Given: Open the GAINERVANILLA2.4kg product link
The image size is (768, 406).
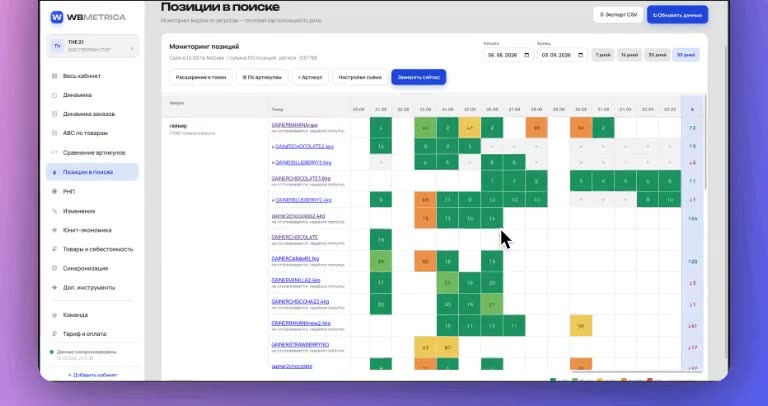Looking at the screenshot, I should [x=296, y=280].
